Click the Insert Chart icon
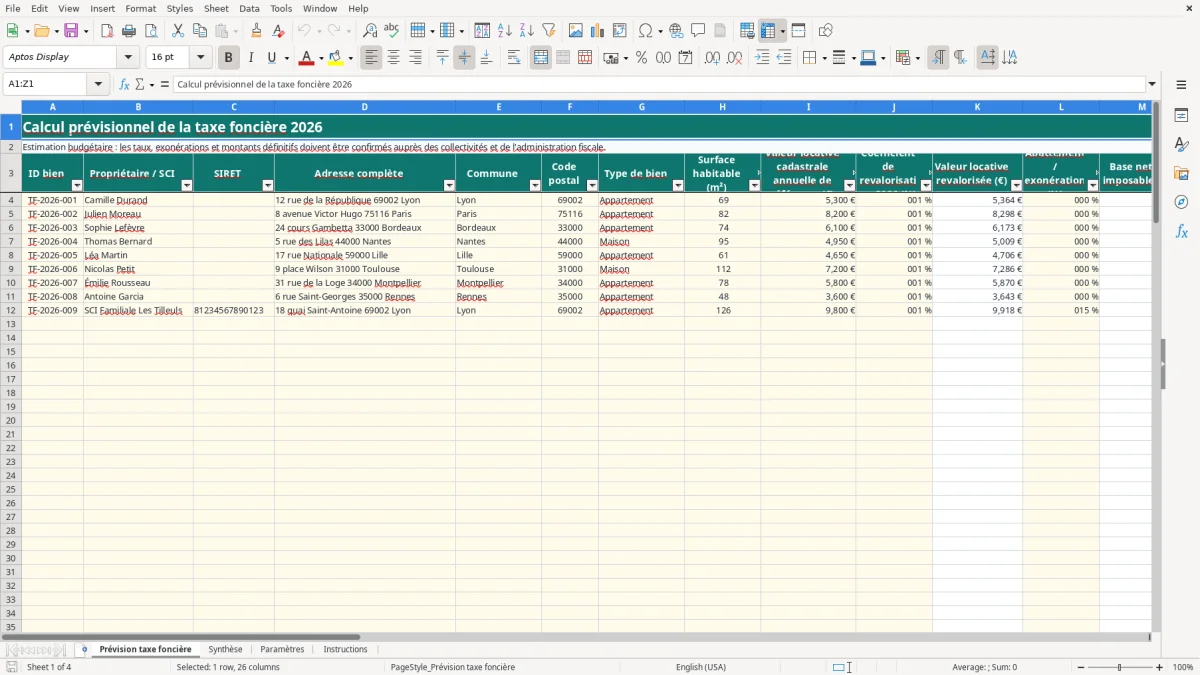 pos(598,31)
